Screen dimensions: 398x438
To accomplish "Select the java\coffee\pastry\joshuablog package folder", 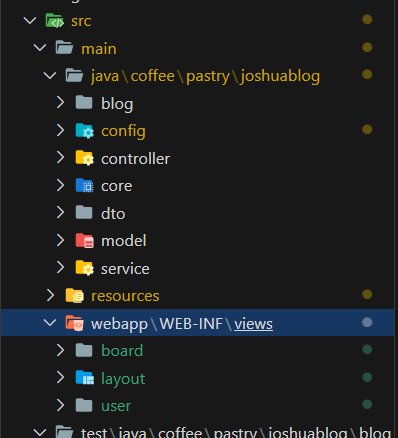I will [x=205, y=76].
